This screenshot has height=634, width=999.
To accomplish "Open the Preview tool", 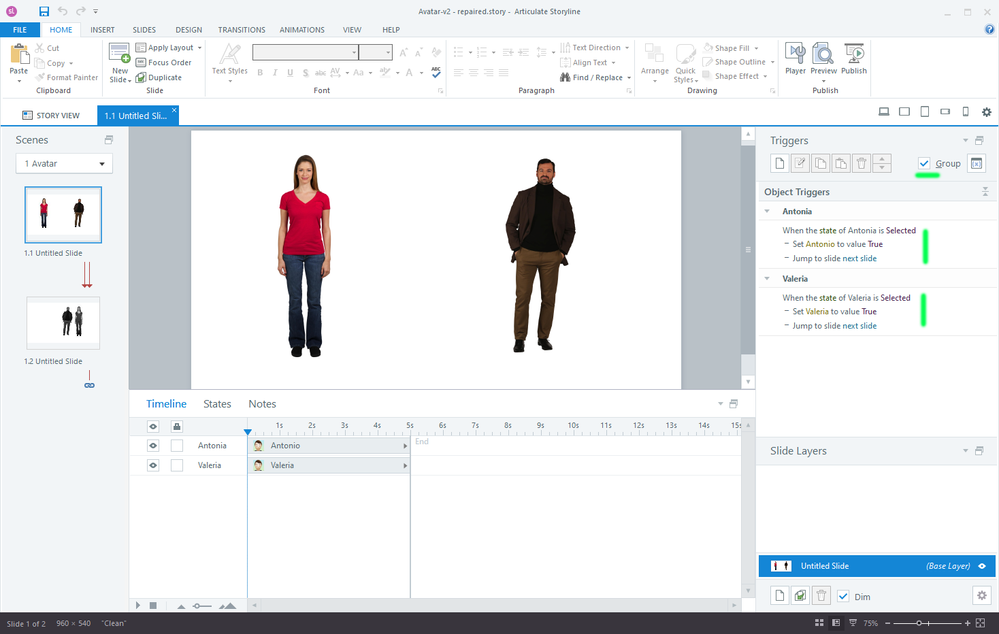I will (x=823, y=56).
